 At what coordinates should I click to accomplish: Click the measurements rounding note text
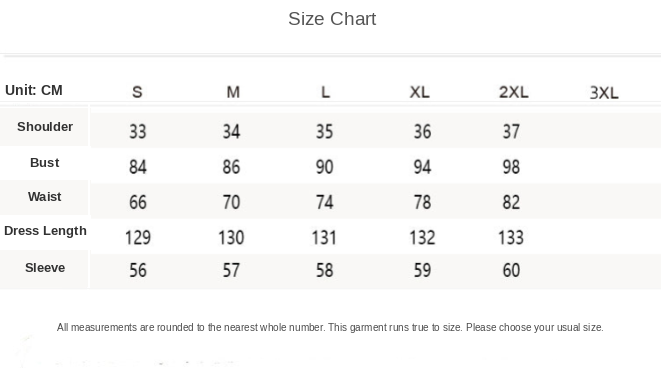coord(330,328)
